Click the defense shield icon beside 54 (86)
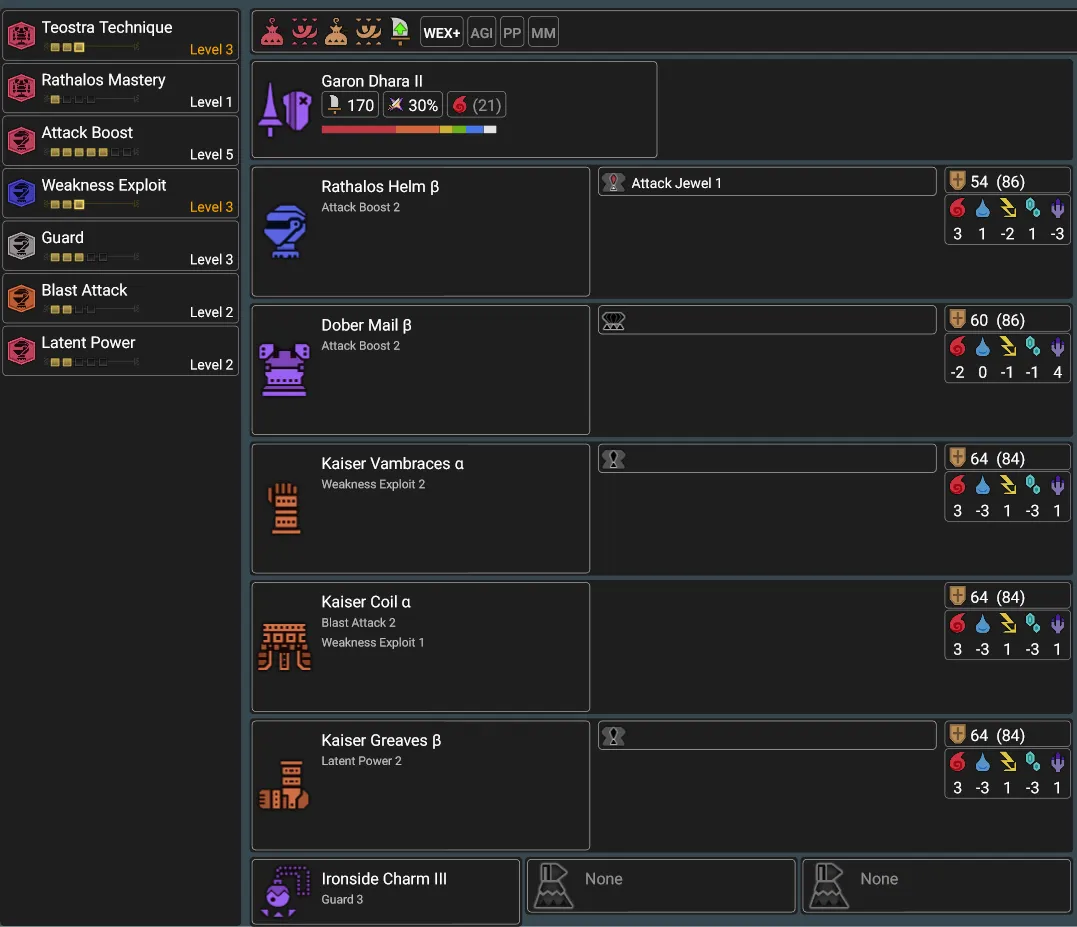 pyautogui.click(x=957, y=181)
